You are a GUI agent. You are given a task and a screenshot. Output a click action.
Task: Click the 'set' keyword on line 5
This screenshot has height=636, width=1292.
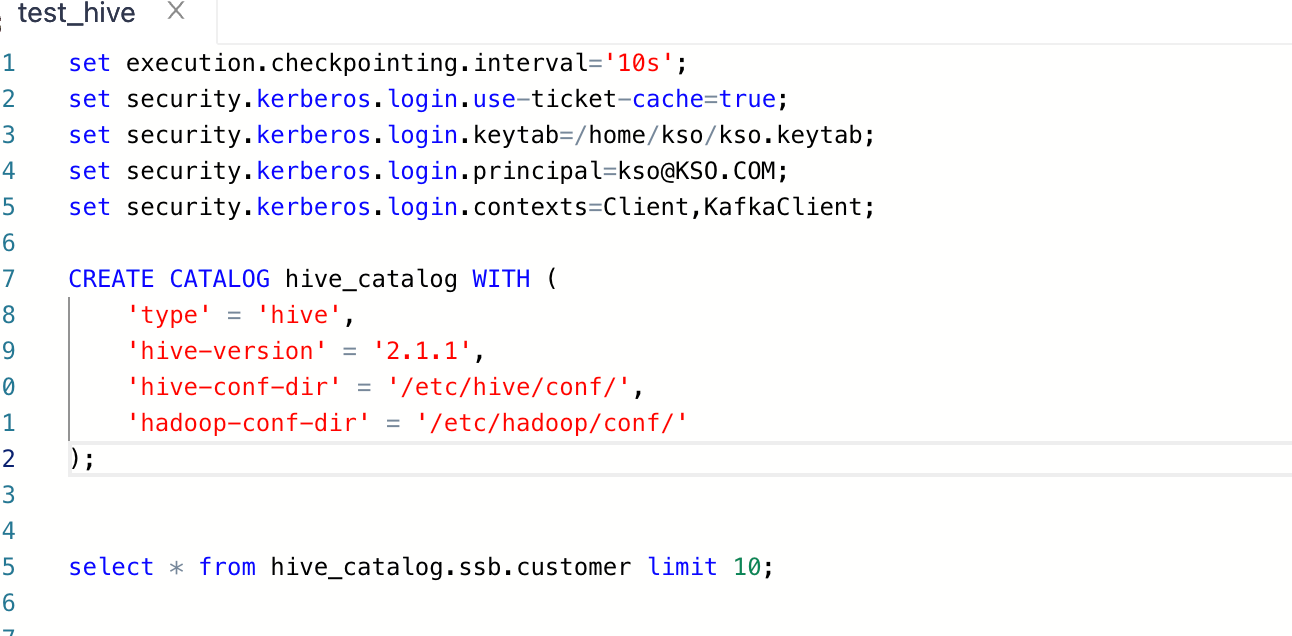click(90, 207)
